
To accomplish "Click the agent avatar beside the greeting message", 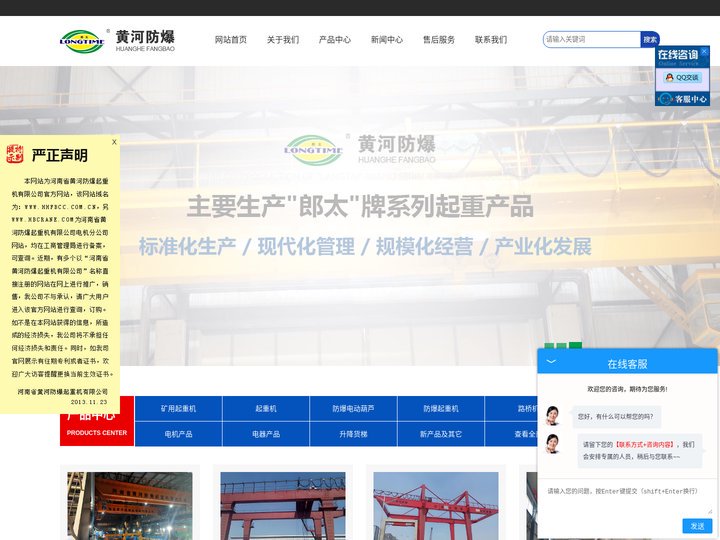I will [552, 416].
